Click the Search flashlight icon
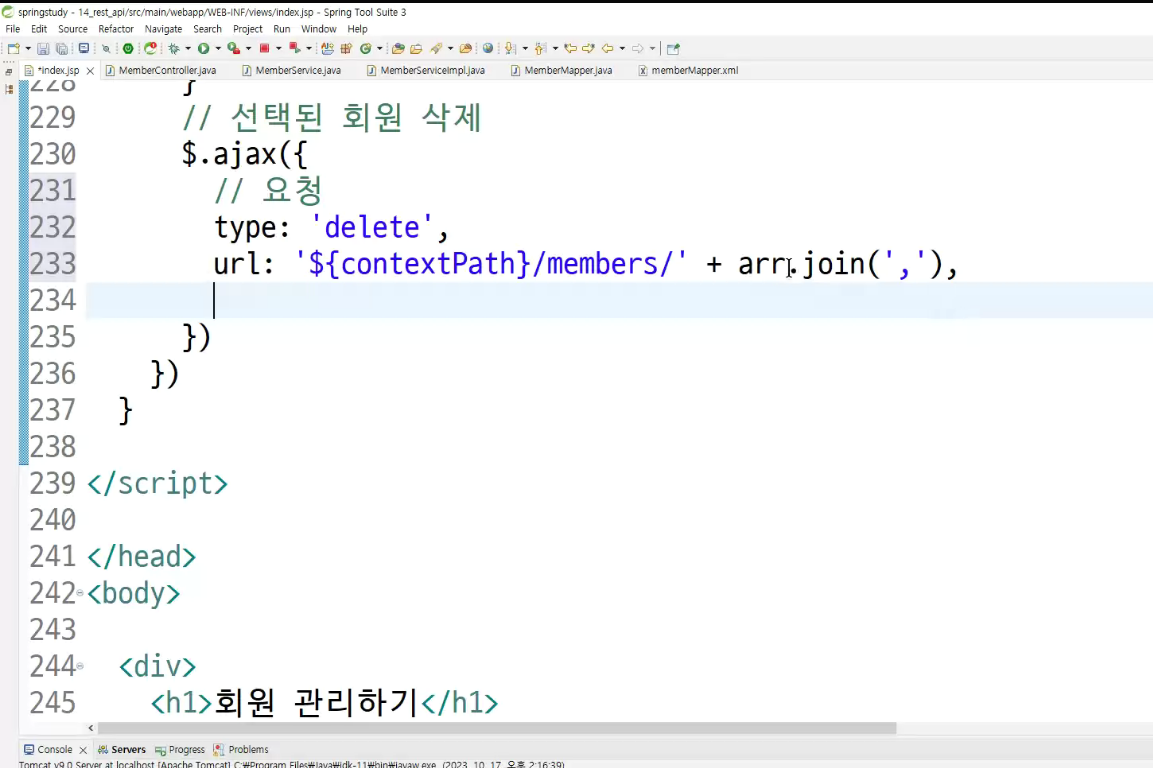The height and width of the screenshot is (768, 1153). pos(436,49)
